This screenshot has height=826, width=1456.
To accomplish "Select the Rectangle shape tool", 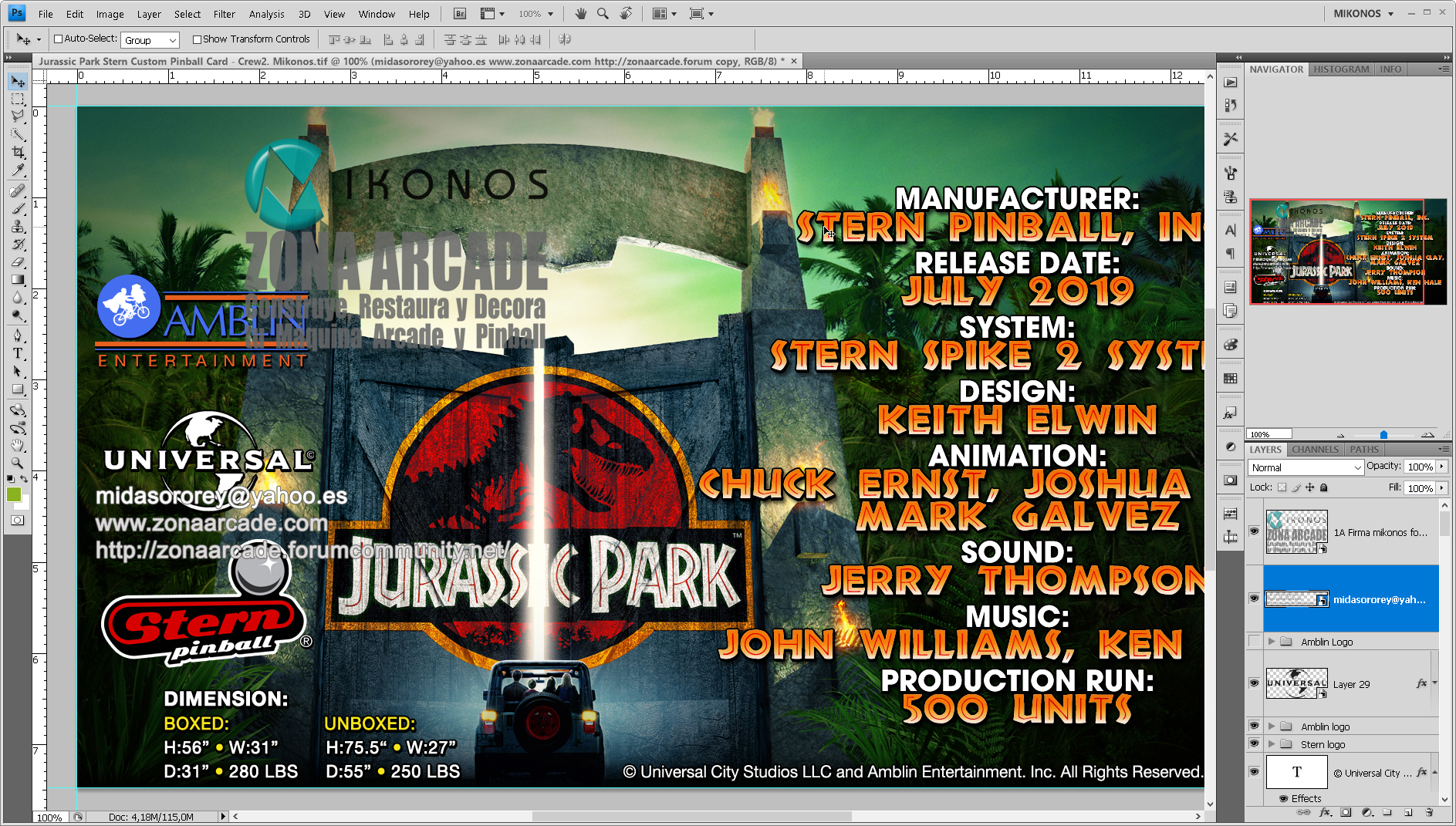I will pos(18,389).
